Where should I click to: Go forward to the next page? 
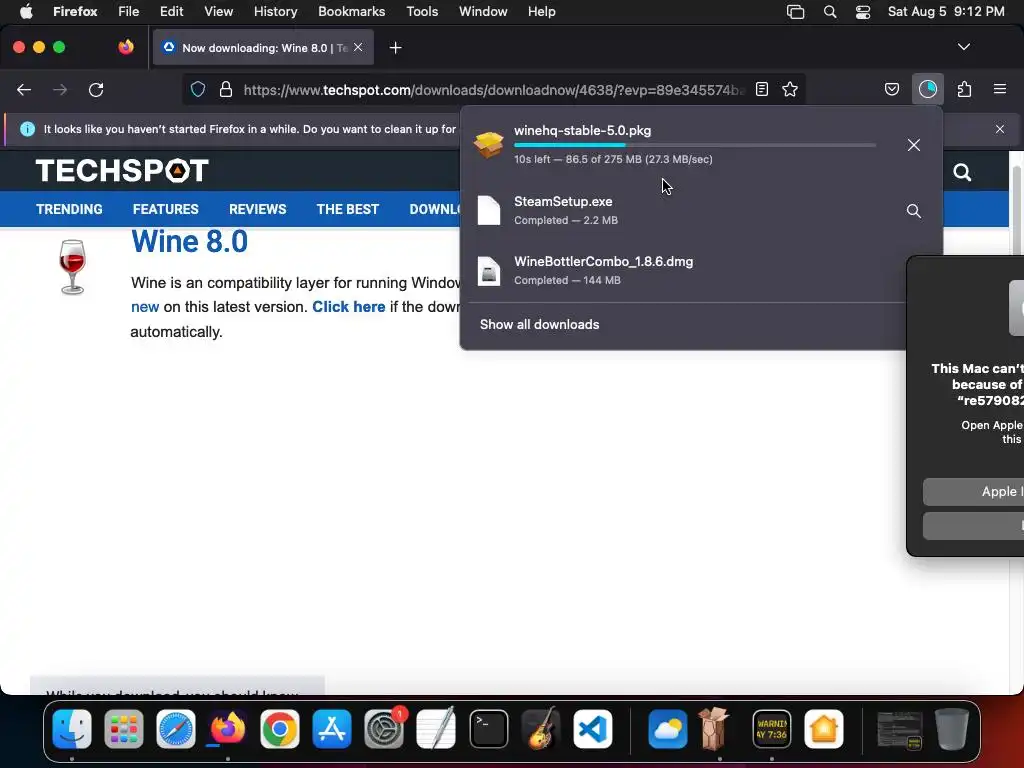coord(60,89)
